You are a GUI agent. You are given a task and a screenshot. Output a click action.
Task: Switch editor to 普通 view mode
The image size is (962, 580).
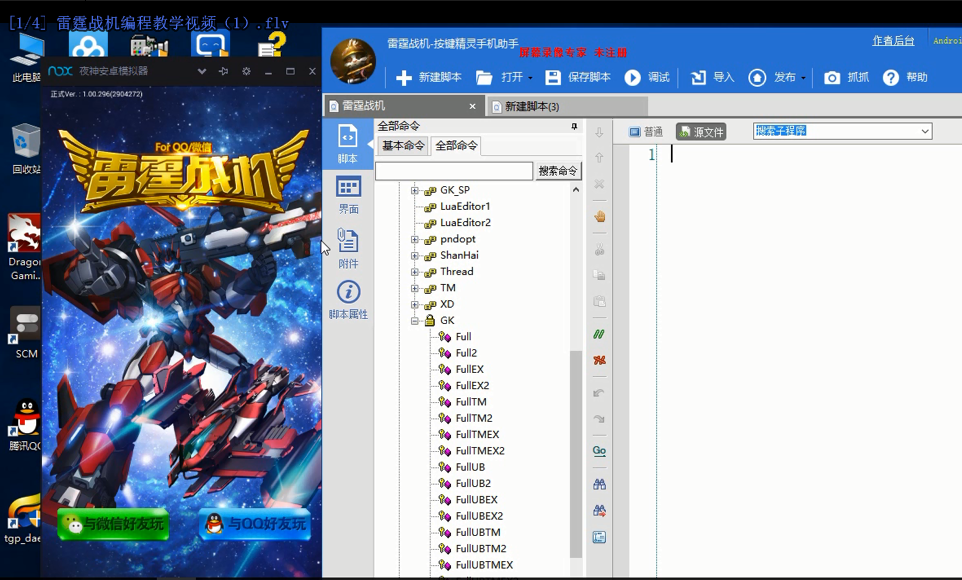pyautogui.click(x=646, y=132)
